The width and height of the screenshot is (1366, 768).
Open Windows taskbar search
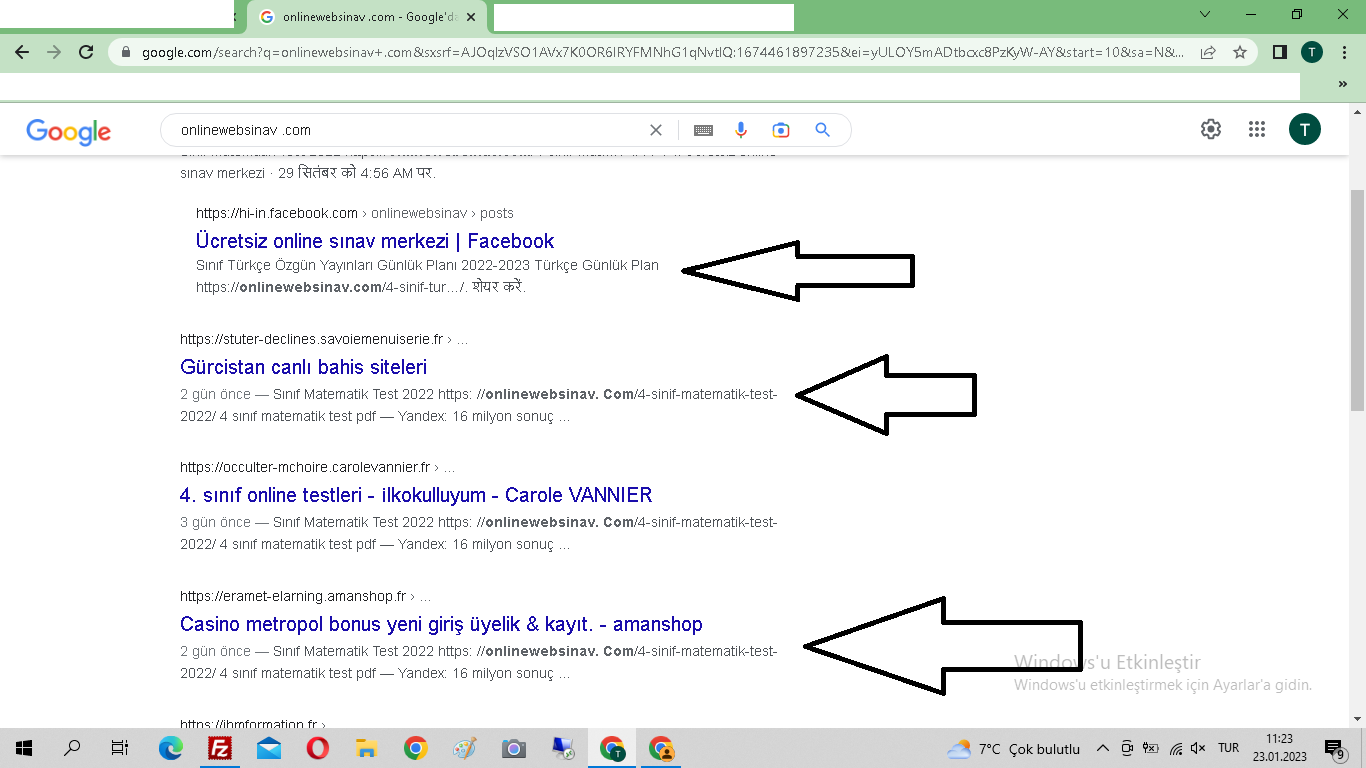pos(72,748)
